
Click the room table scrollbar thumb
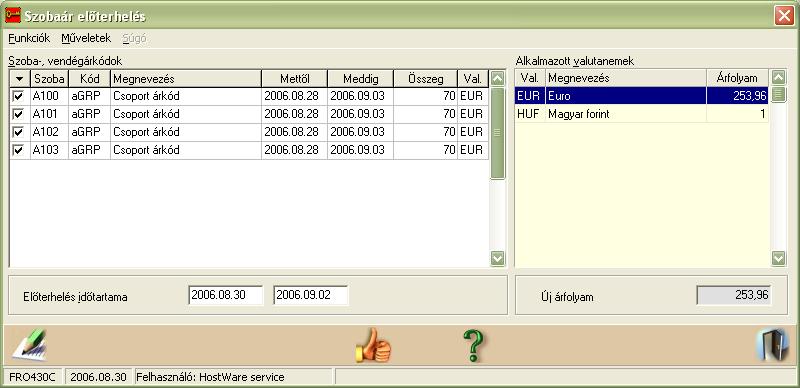[x=497, y=133]
